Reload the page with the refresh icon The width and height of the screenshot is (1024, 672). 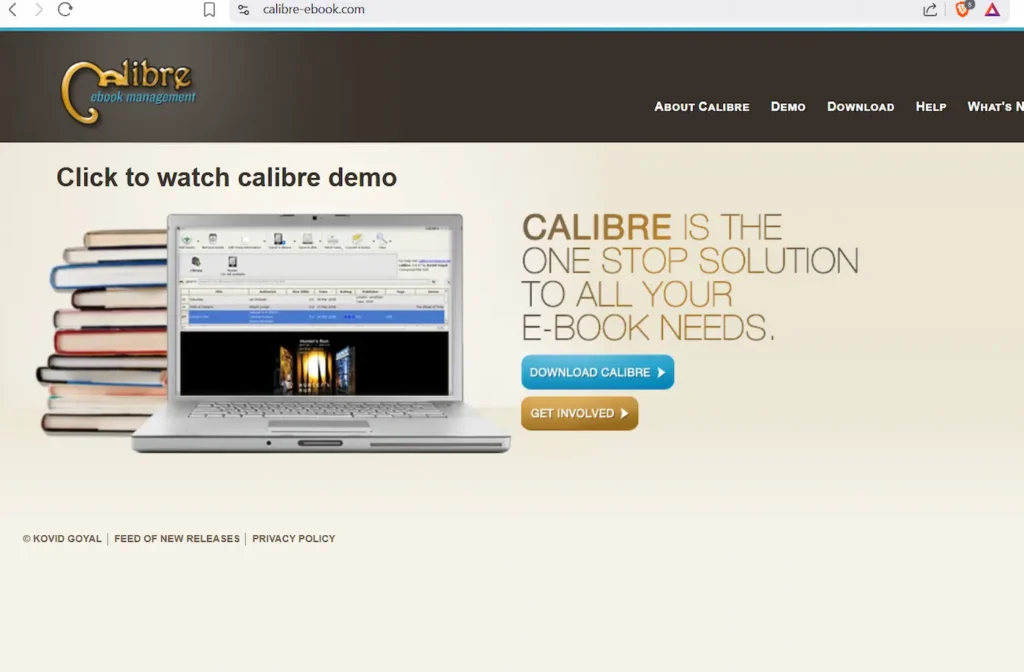click(64, 10)
